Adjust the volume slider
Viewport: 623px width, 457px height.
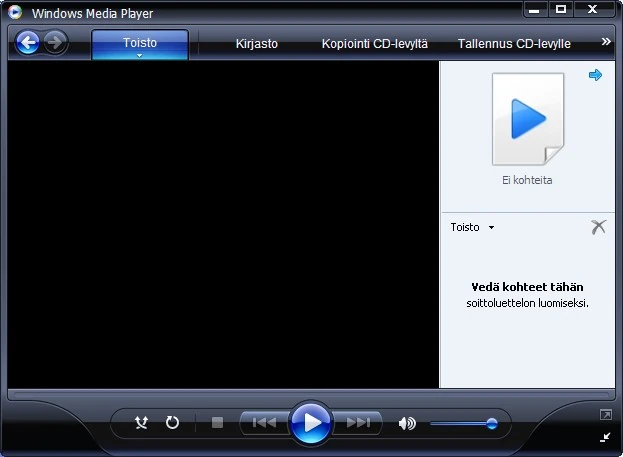[x=463, y=424]
